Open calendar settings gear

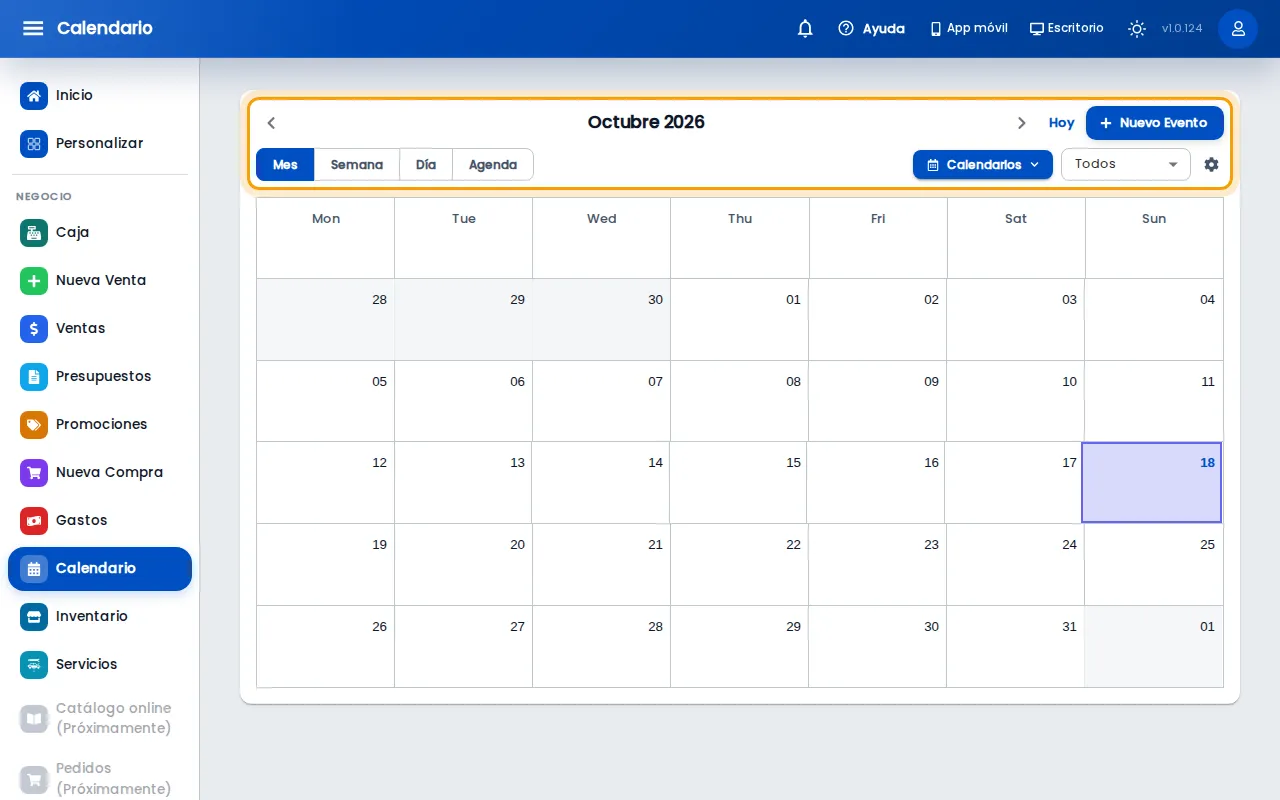point(1211,165)
